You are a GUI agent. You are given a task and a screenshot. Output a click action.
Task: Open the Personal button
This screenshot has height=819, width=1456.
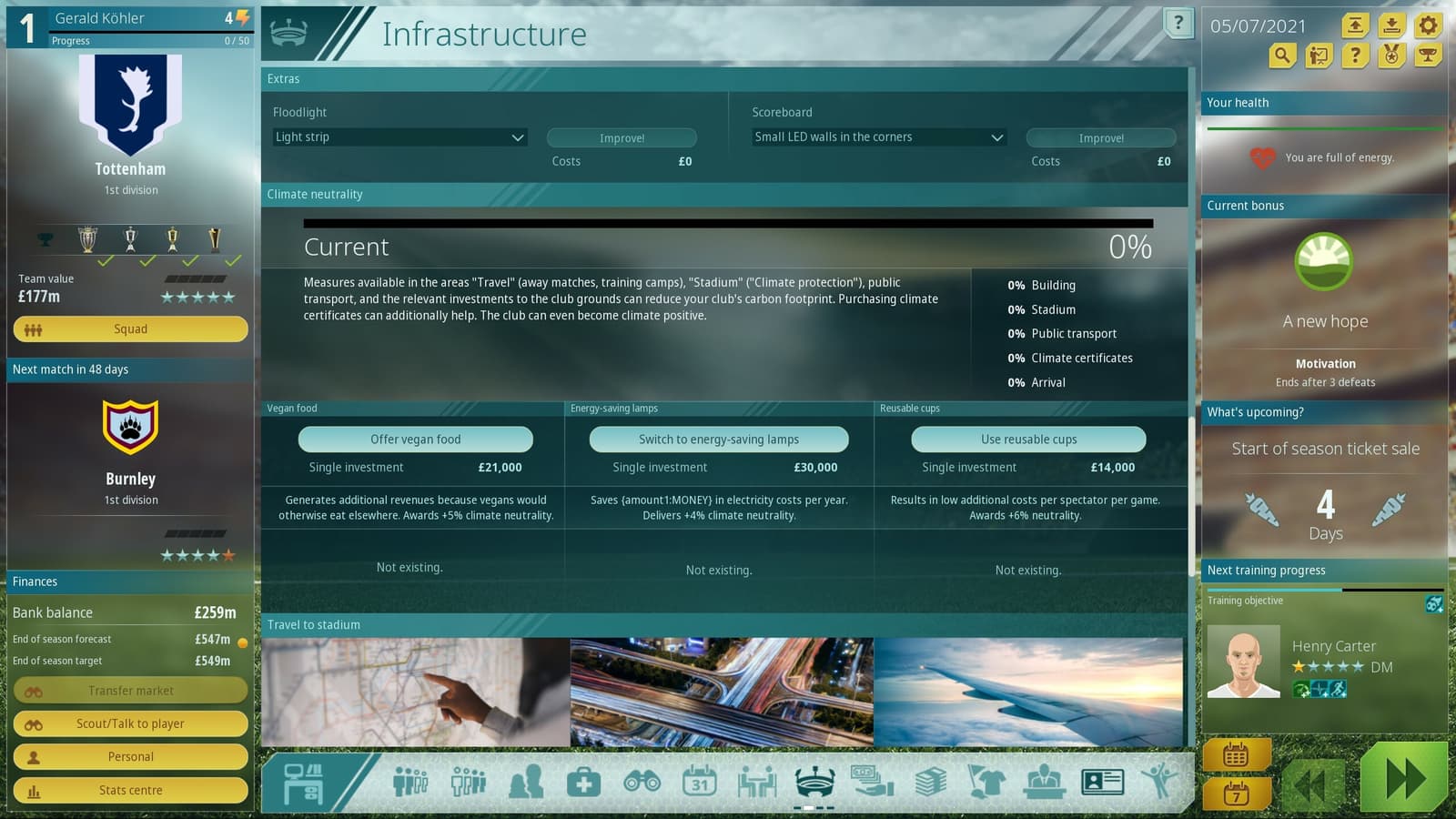pyautogui.click(x=130, y=757)
